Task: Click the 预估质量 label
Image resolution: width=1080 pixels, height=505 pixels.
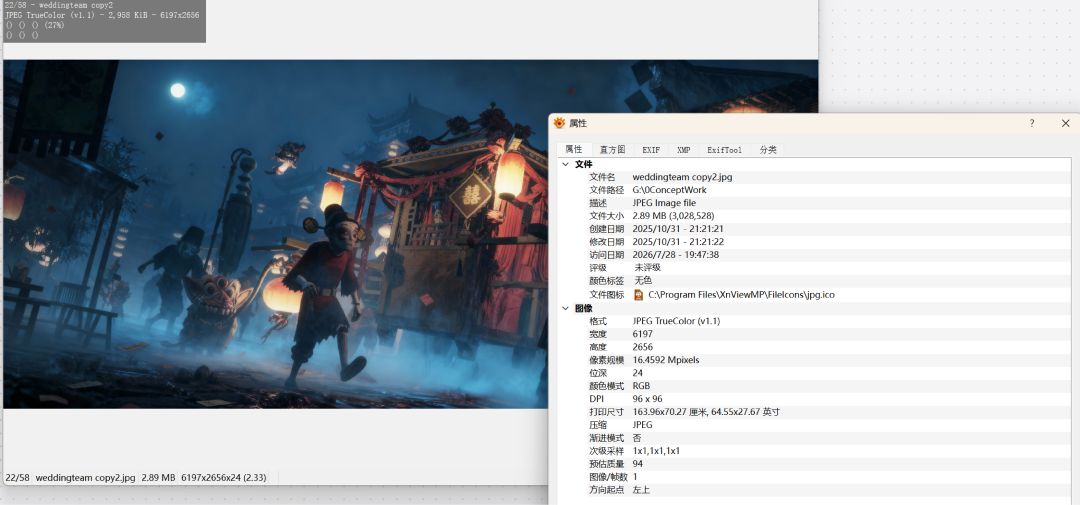Action: 607,464
